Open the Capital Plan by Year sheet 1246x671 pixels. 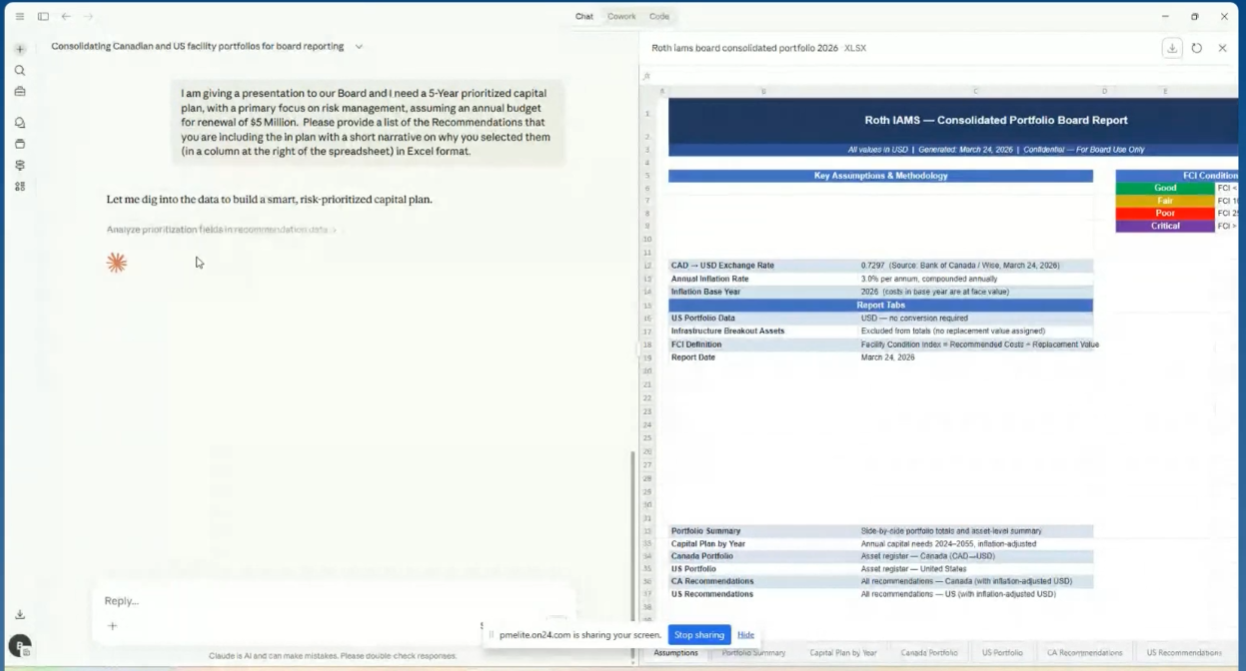(x=843, y=653)
